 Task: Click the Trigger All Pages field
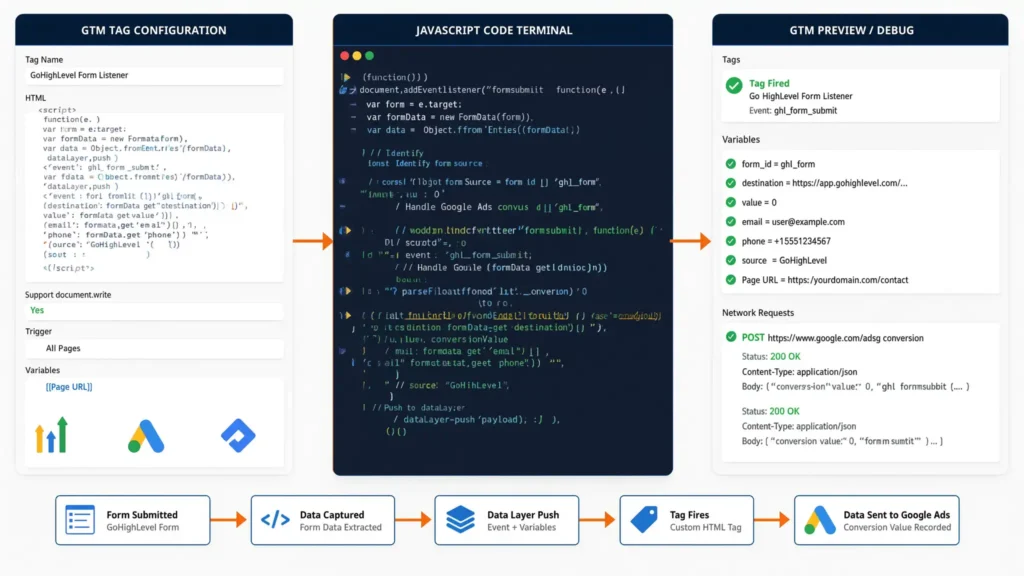pyautogui.click(x=154, y=348)
